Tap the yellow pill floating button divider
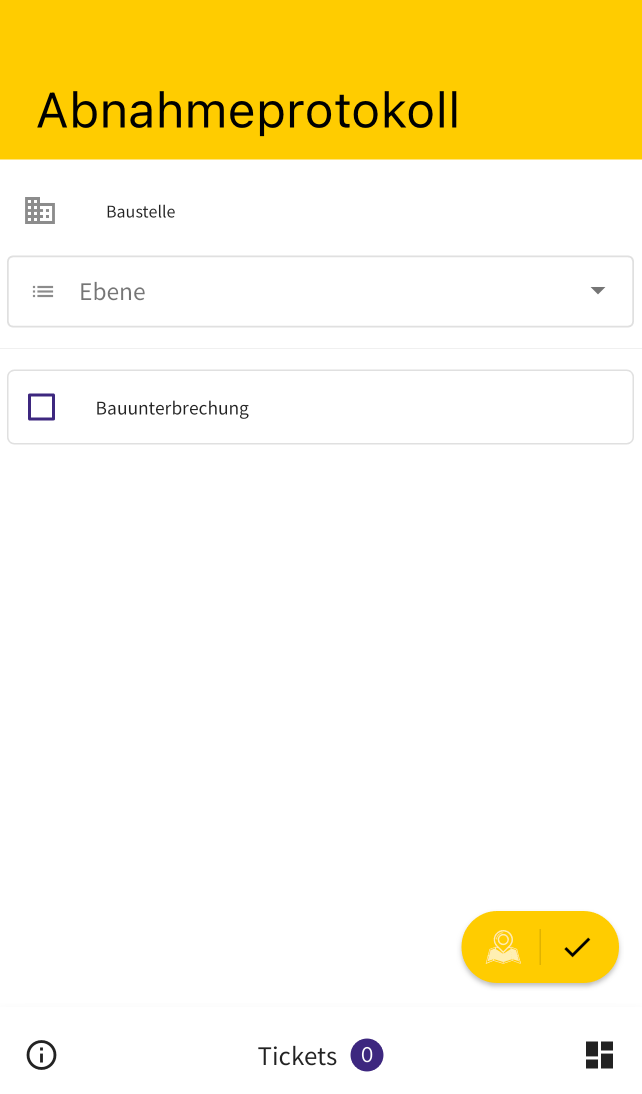The width and height of the screenshot is (642, 1094). (540, 947)
